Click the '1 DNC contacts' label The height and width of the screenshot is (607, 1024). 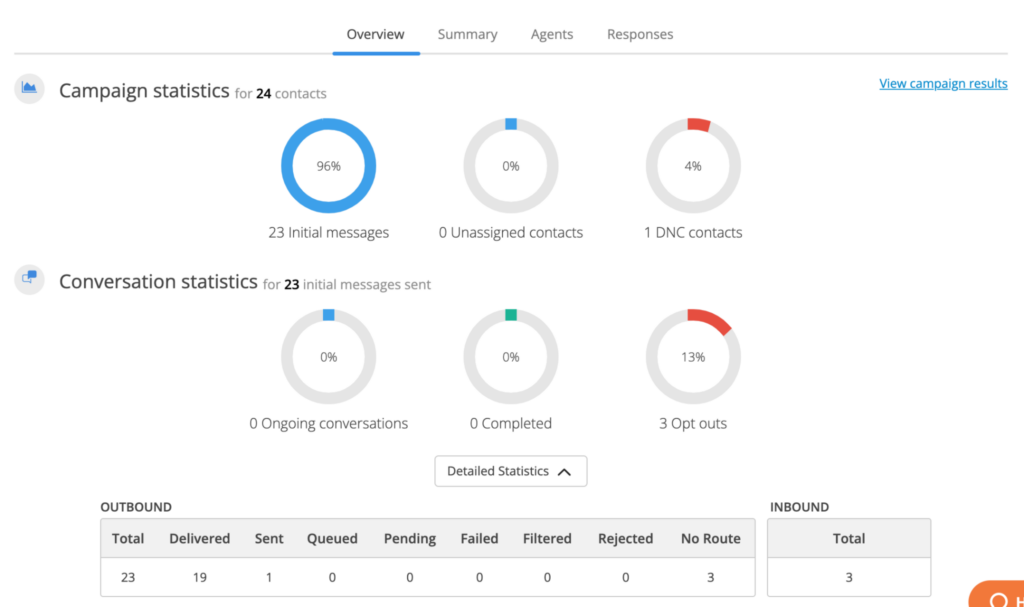[693, 233]
